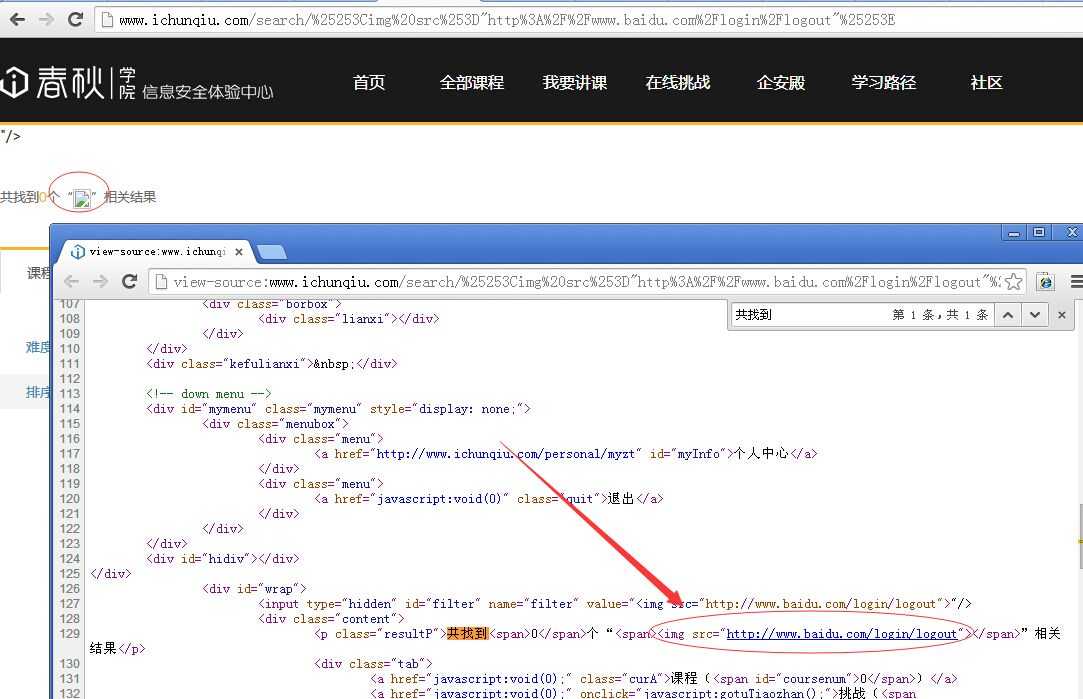
Task: Jump to next find match
Action: coord(1035,315)
